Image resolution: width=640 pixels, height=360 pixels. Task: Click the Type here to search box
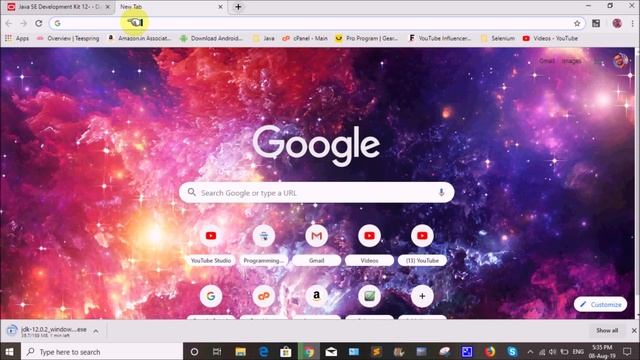pyautogui.click(x=101, y=351)
